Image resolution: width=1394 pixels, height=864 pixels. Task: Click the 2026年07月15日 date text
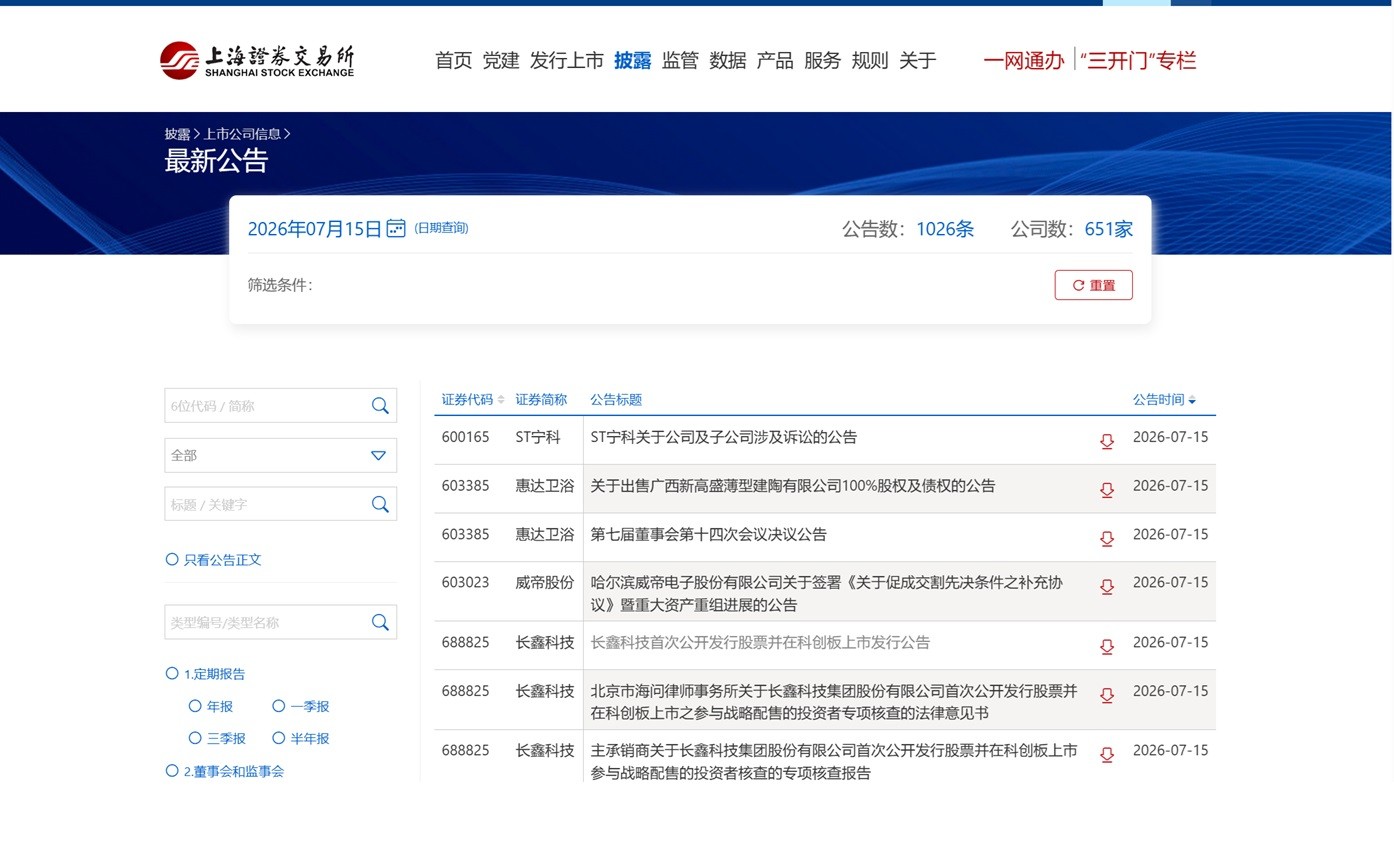(315, 229)
